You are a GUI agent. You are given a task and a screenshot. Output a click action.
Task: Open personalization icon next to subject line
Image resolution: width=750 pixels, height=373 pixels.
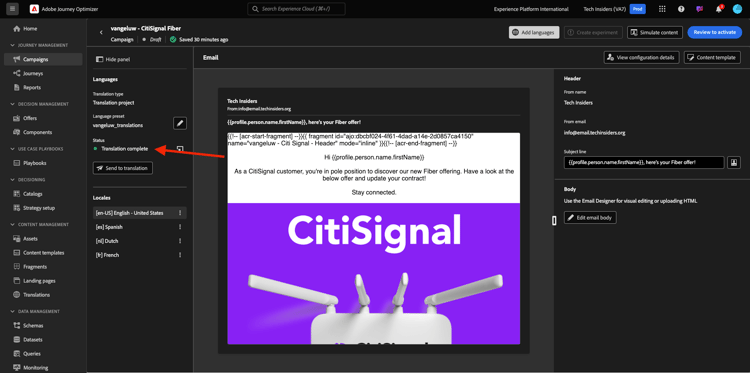(734, 163)
